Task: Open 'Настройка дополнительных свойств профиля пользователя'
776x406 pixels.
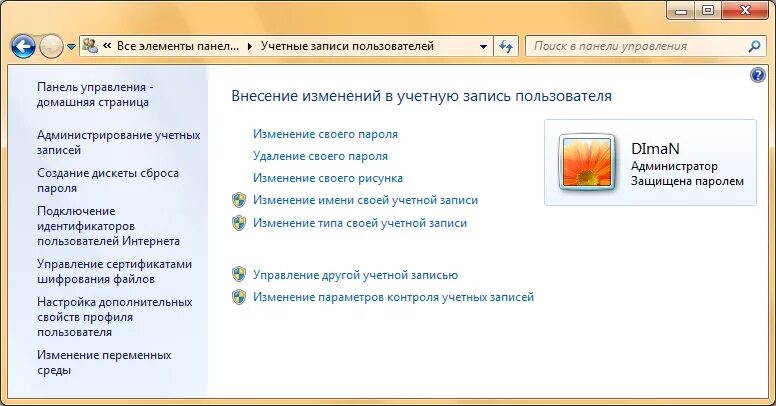Action: pos(115,317)
